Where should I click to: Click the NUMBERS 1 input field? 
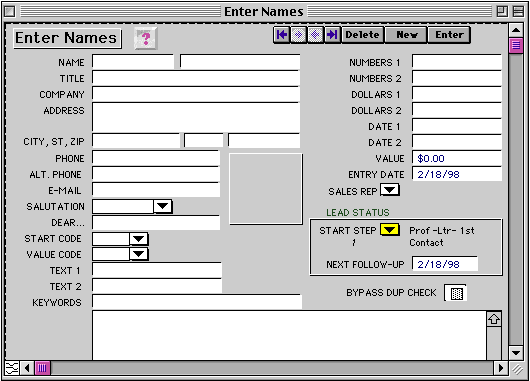(457, 62)
